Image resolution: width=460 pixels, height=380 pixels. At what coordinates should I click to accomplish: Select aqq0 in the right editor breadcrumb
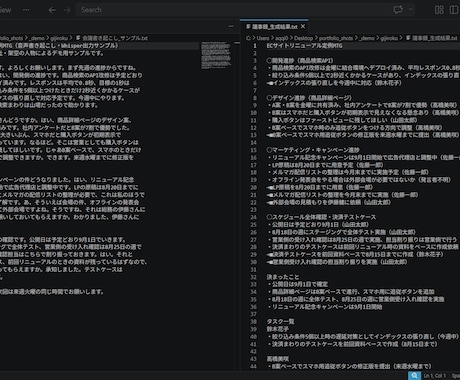[x=282, y=38]
